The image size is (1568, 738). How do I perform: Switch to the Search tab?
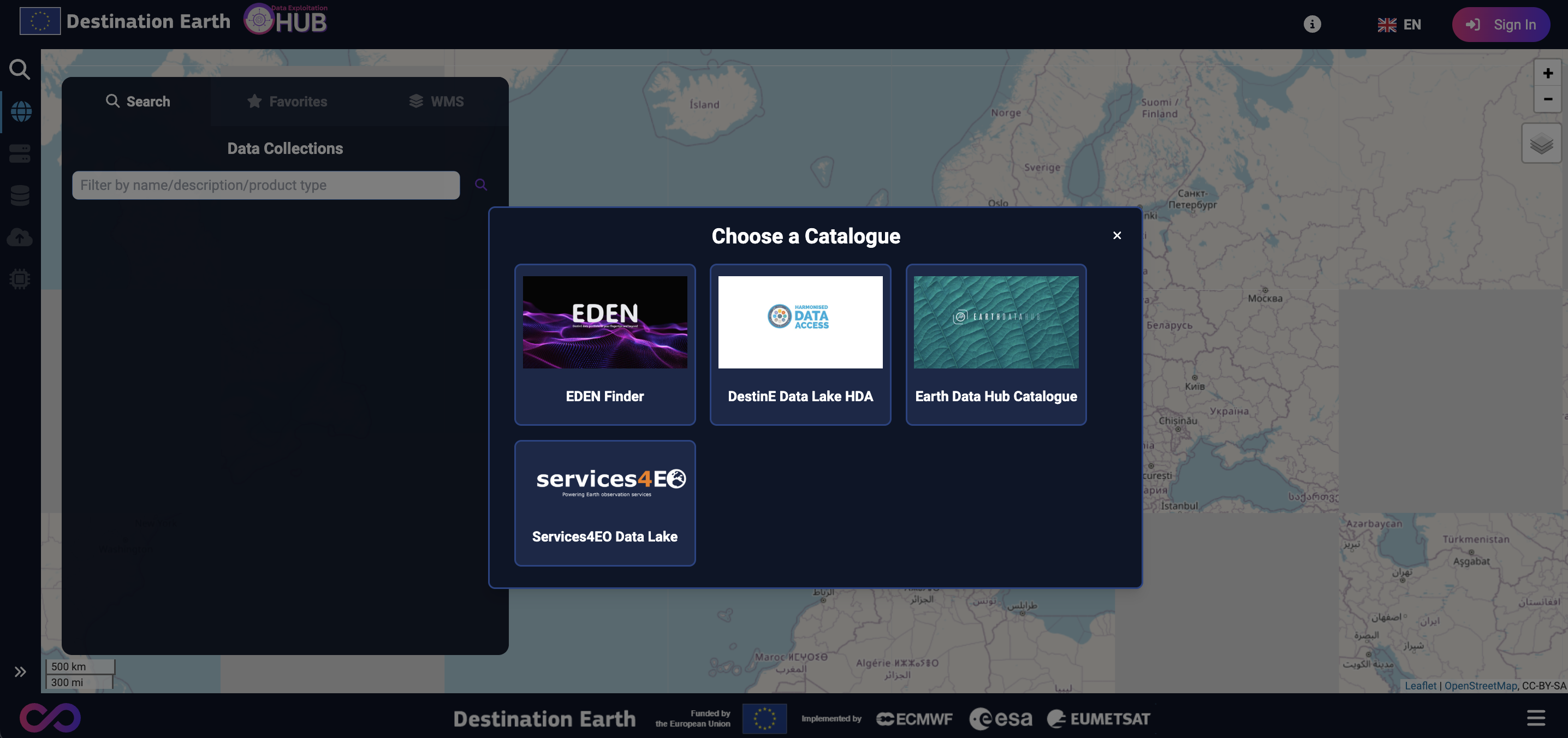click(x=138, y=102)
